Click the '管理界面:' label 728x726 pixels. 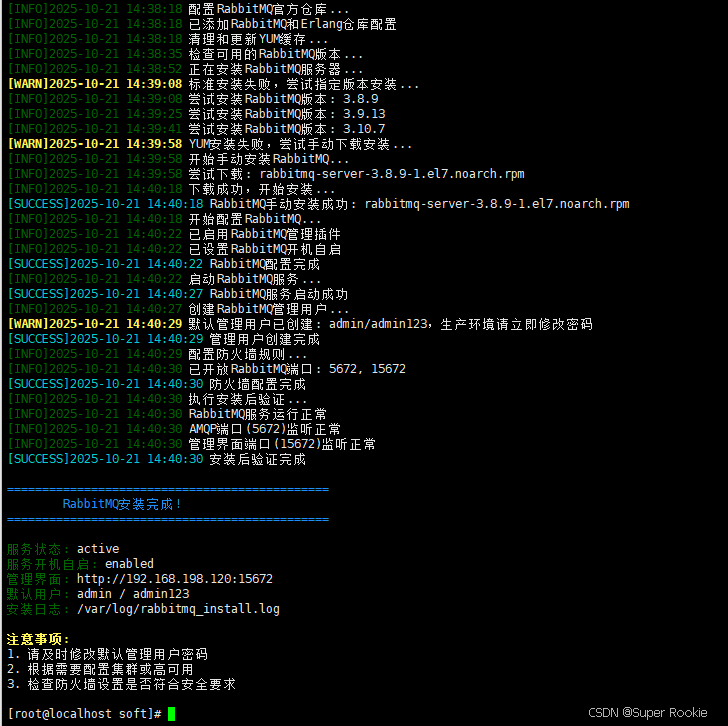coord(38,578)
